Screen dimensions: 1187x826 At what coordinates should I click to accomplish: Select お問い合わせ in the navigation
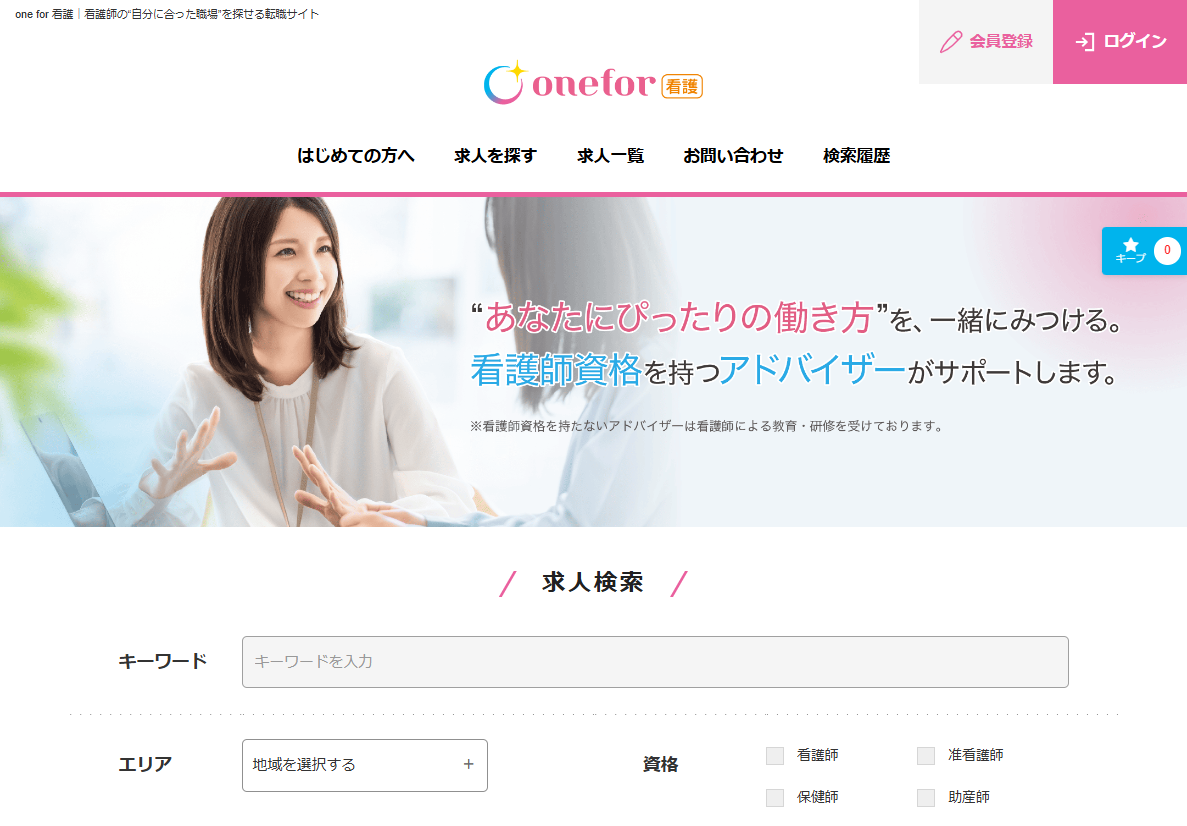(733, 155)
